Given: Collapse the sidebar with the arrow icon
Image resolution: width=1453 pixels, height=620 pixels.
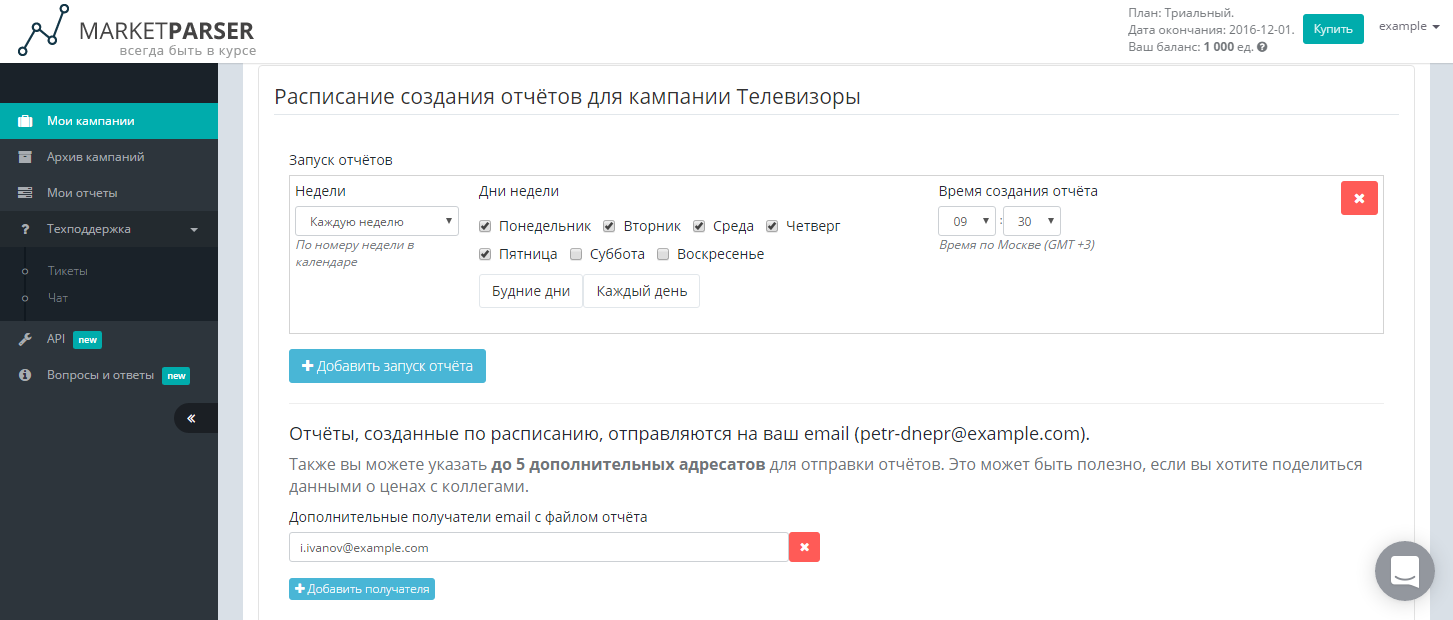Looking at the screenshot, I should pos(195,417).
